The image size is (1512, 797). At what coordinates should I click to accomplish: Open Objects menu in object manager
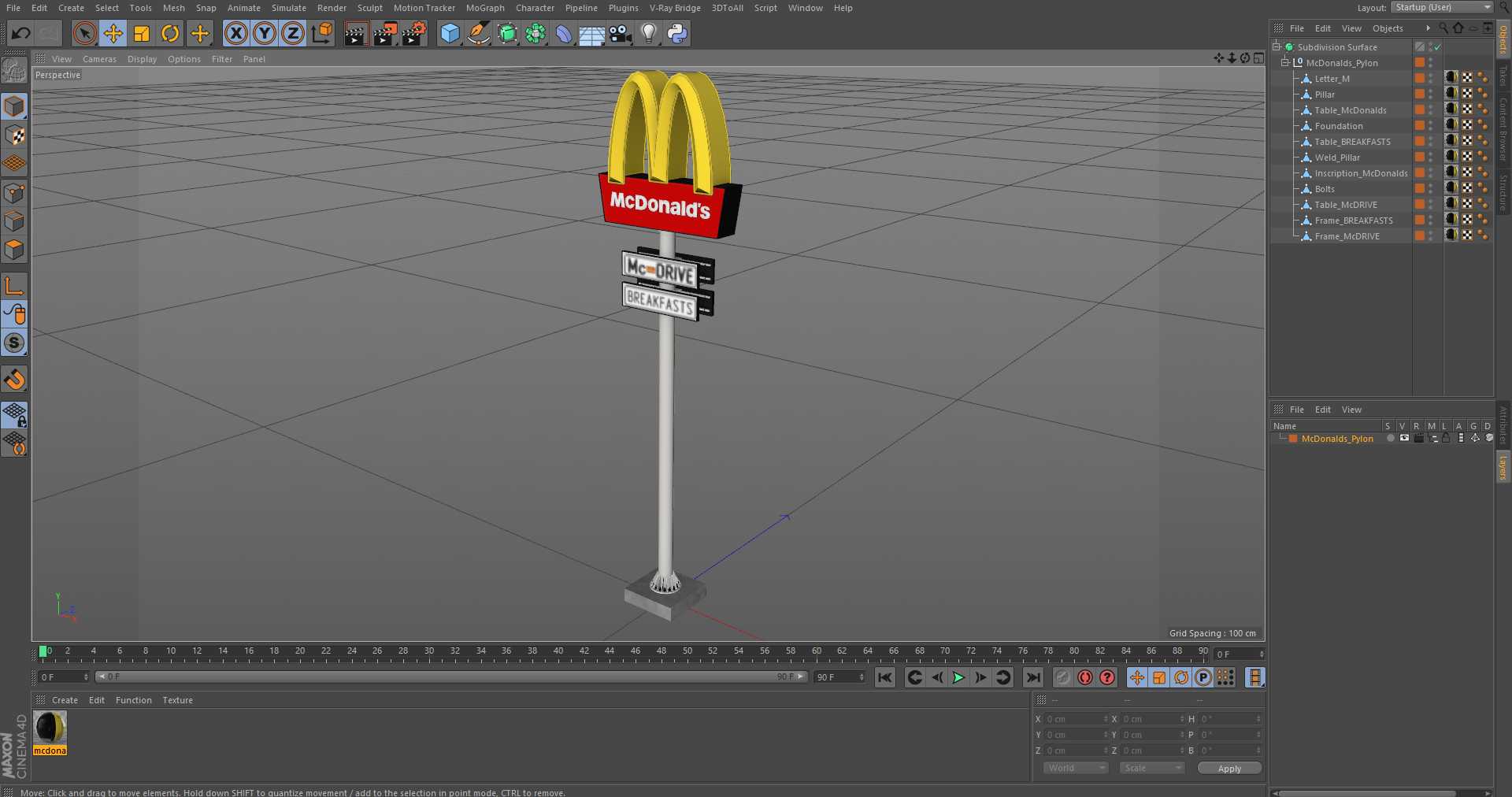click(1388, 28)
